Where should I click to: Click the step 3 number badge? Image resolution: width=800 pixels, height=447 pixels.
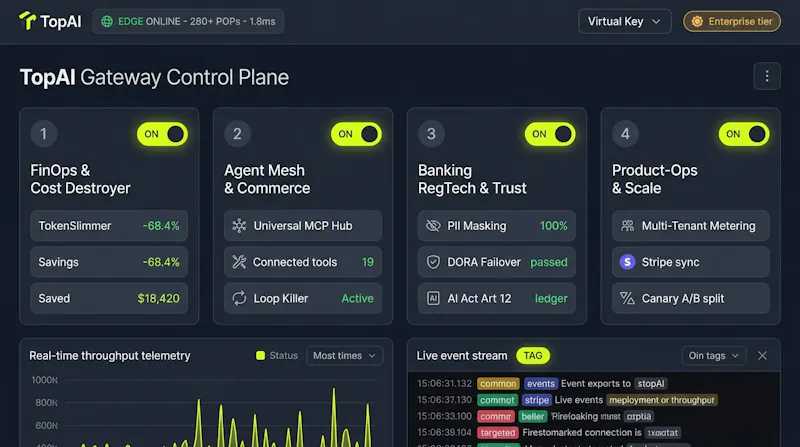(431, 134)
